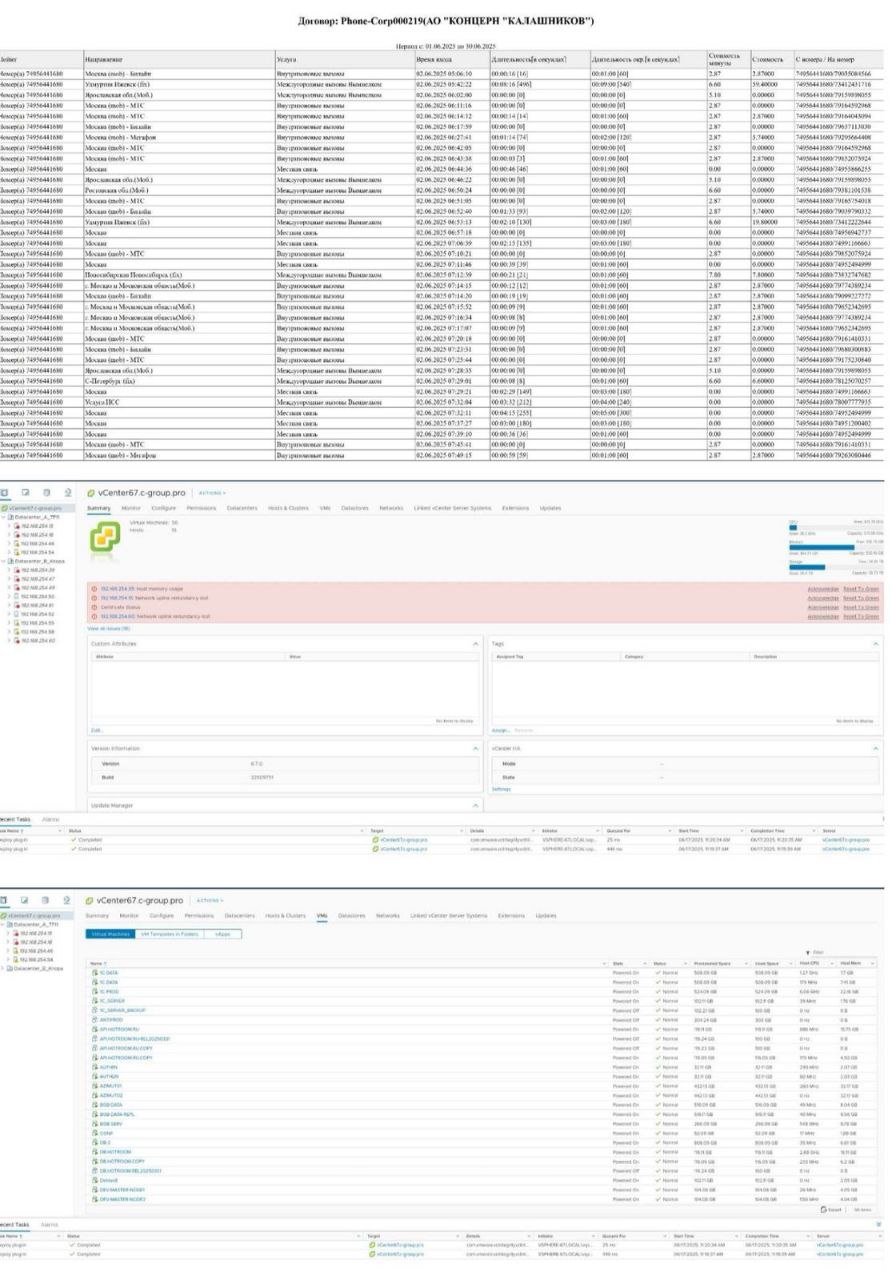Click VMs and Templates icon in upper navigator
Viewport: 891px width, 1280px height.
[25, 492]
